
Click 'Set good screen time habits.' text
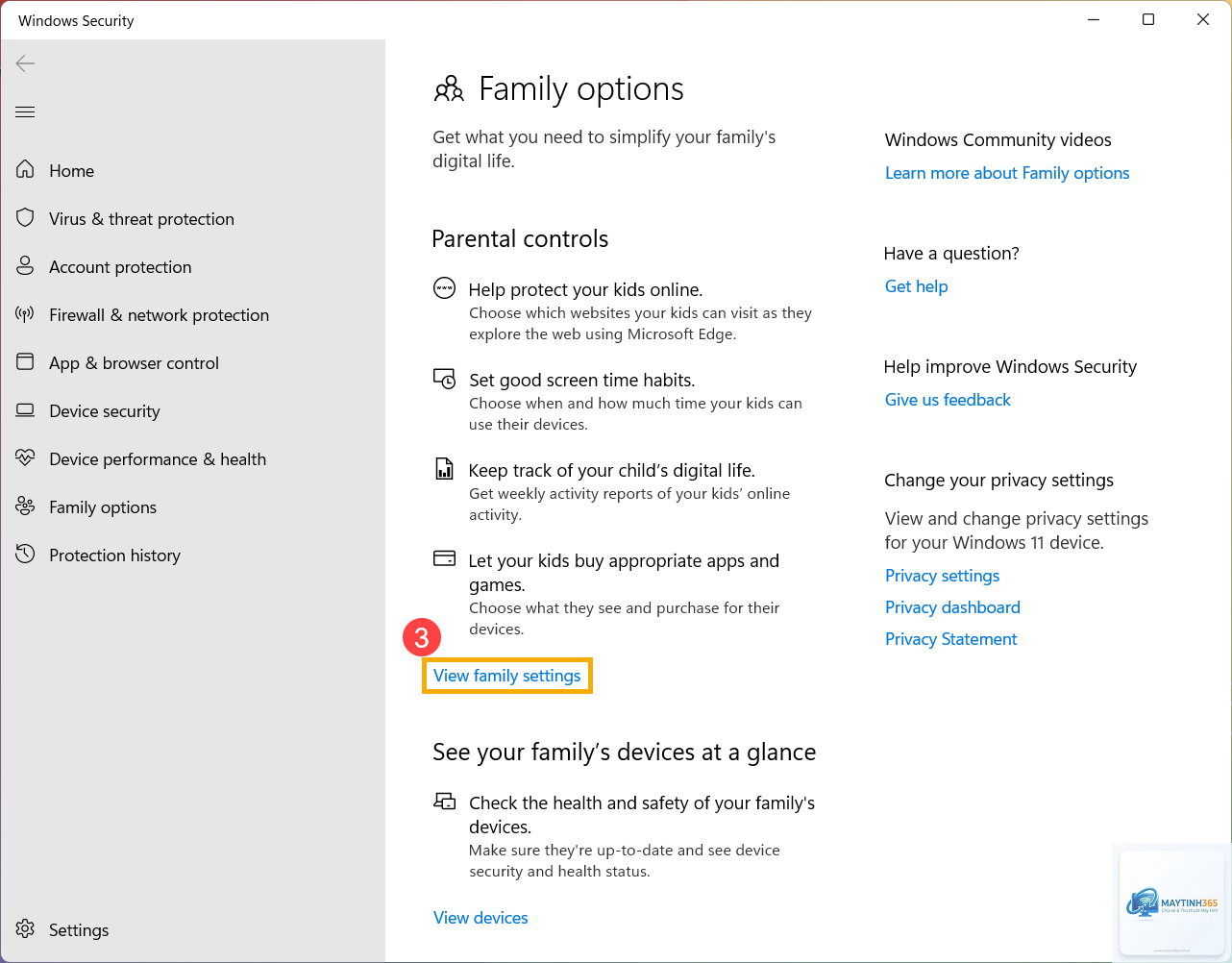pos(581,381)
